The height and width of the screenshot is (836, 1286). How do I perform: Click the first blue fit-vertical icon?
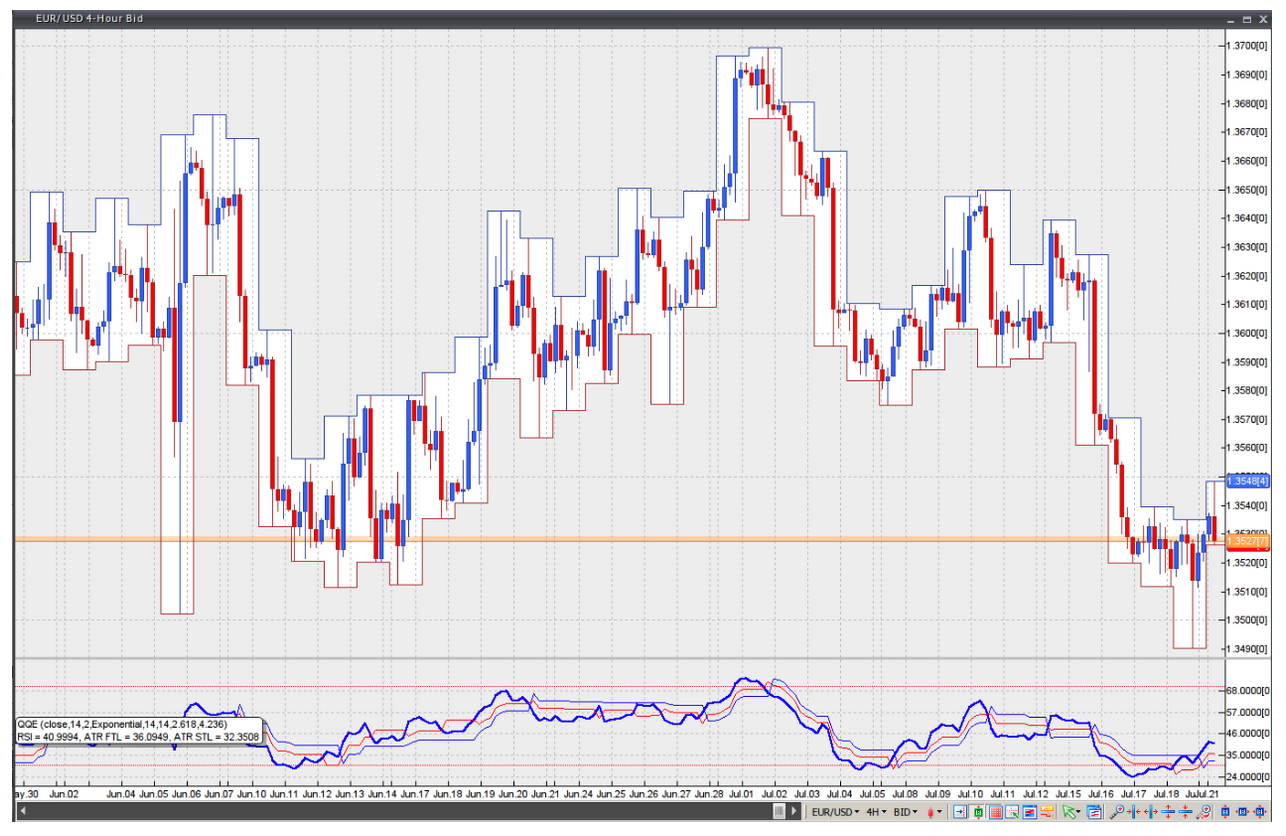(x=1225, y=811)
